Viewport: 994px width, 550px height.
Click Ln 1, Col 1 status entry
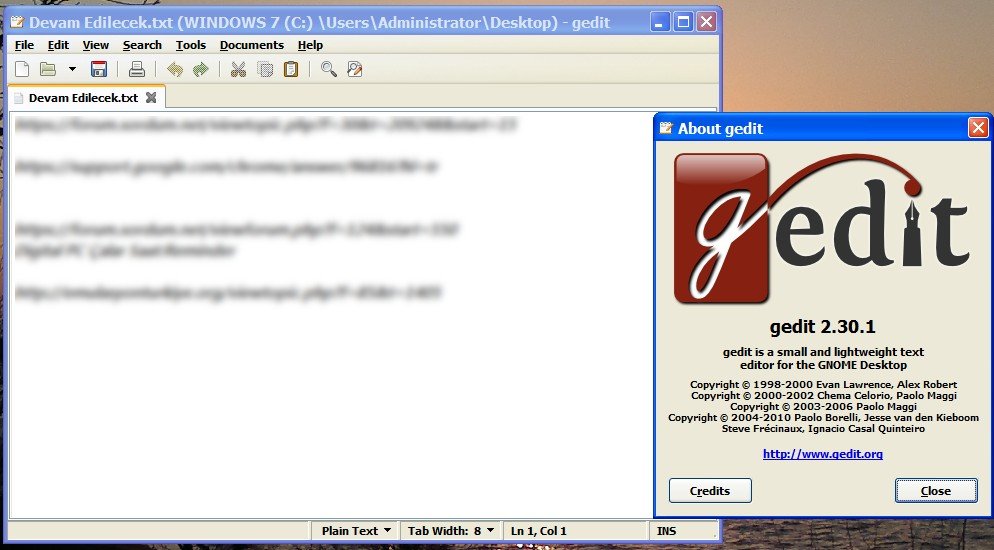[x=539, y=531]
